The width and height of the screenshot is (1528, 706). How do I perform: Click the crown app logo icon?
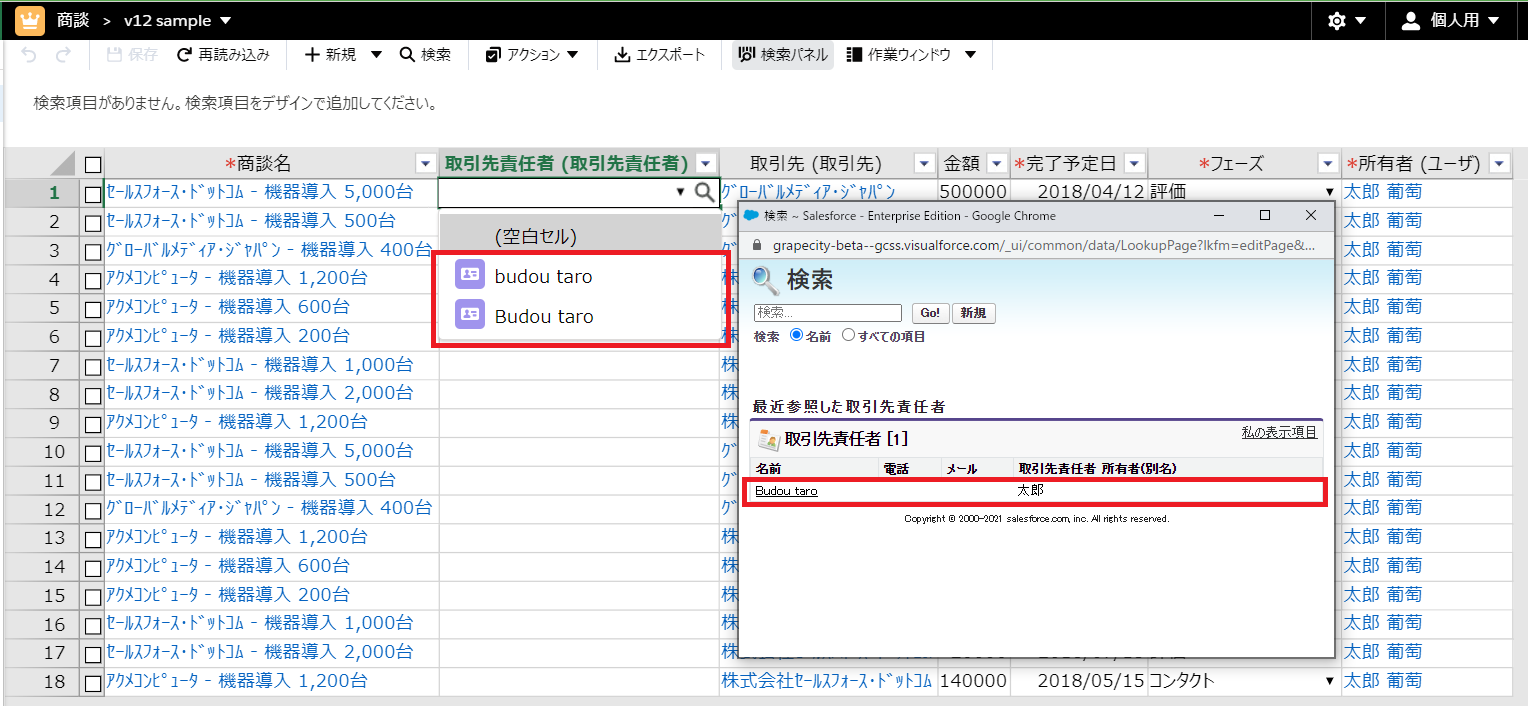tap(30, 20)
